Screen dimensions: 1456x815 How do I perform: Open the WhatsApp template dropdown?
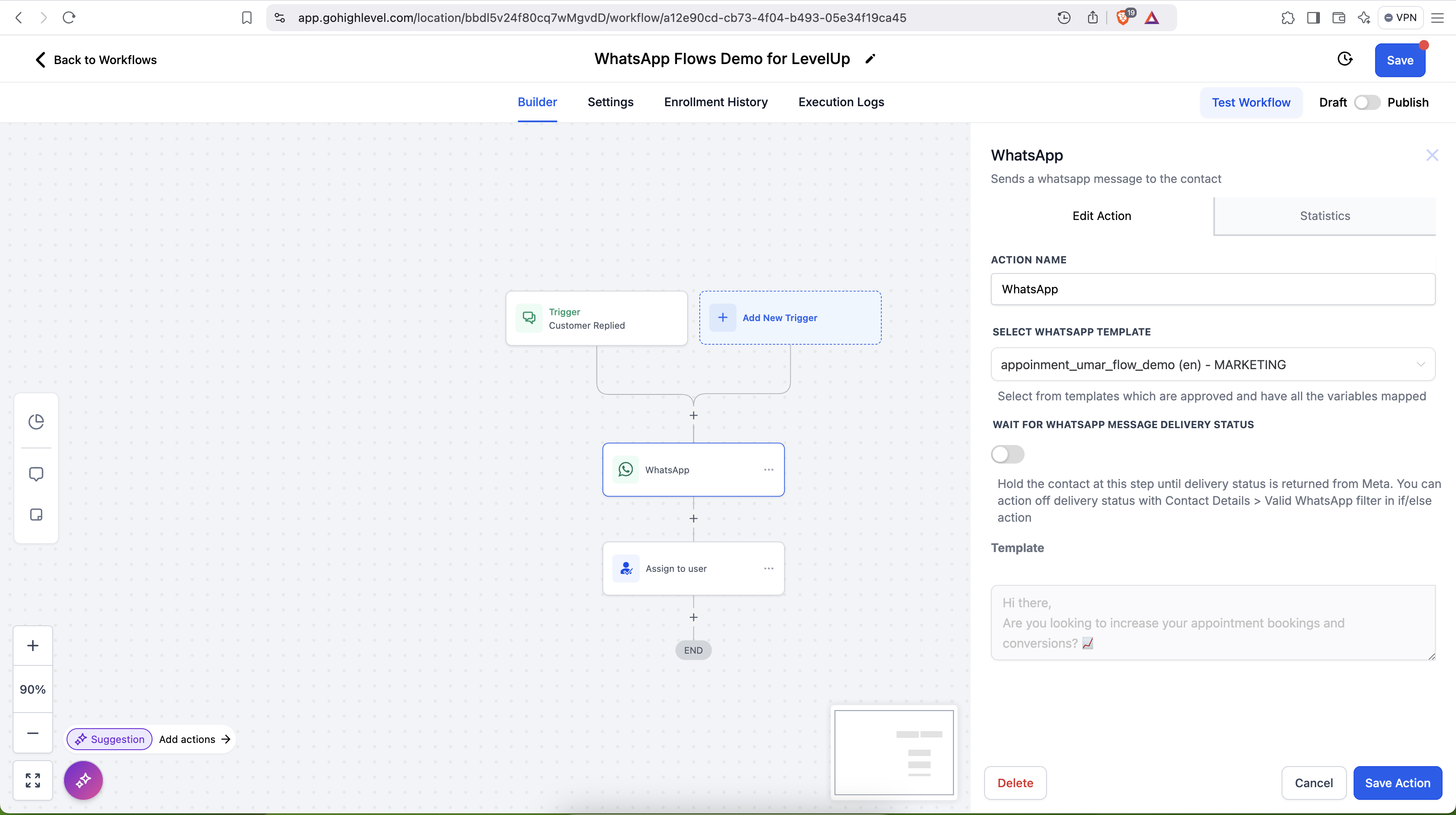point(1212,365)
